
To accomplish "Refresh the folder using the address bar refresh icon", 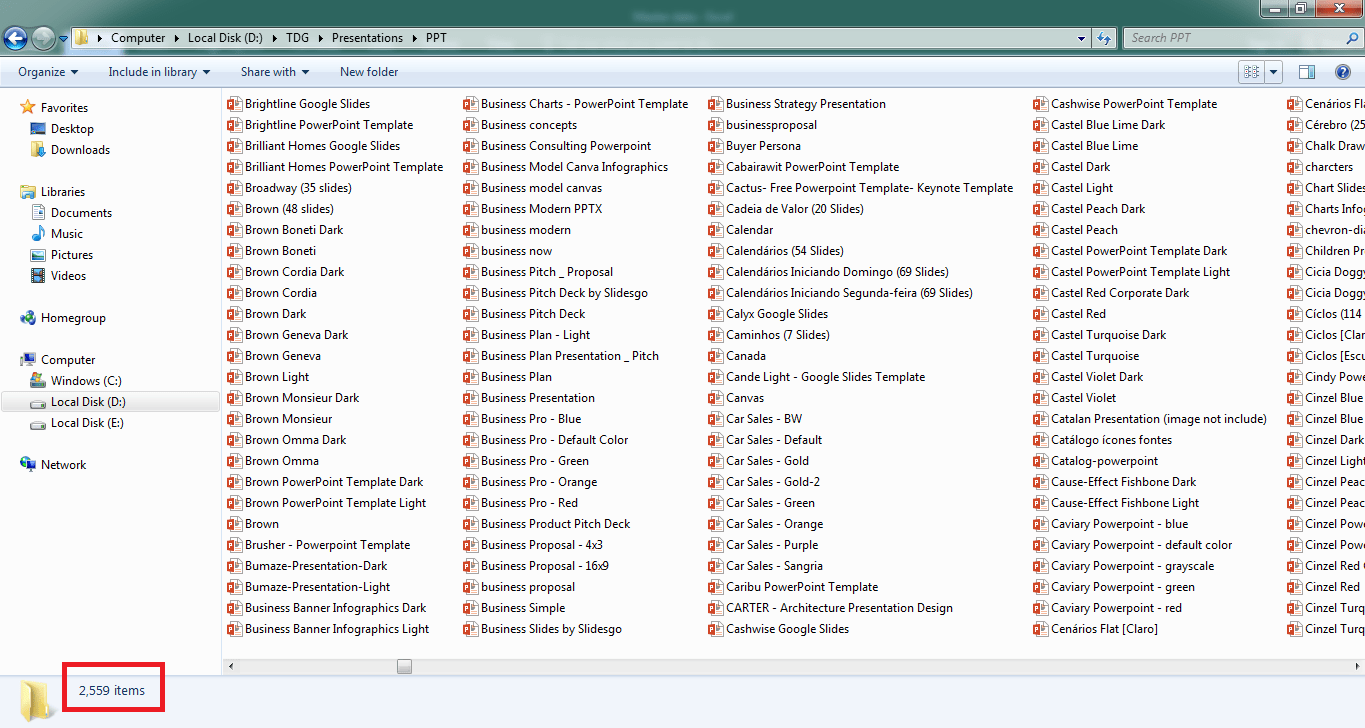I will (1104, 38).
